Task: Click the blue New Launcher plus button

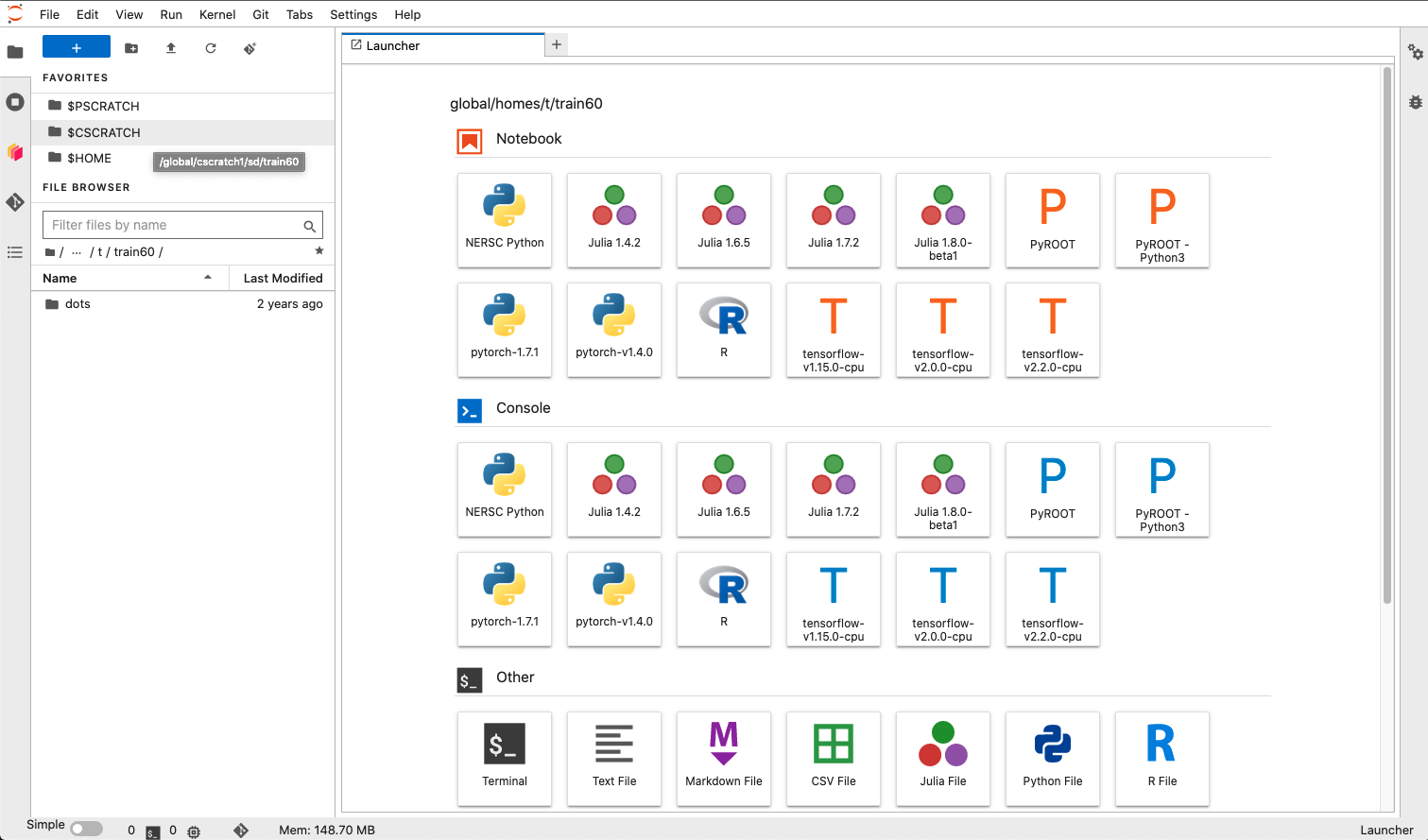Action: 77,47
